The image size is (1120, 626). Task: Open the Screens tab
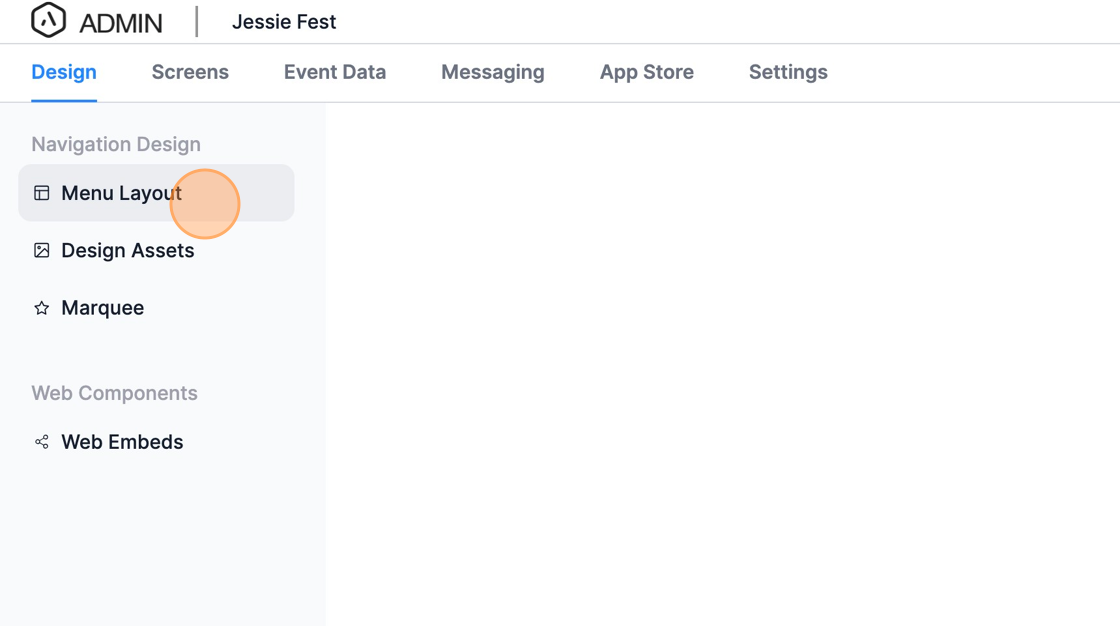(190, 72)
